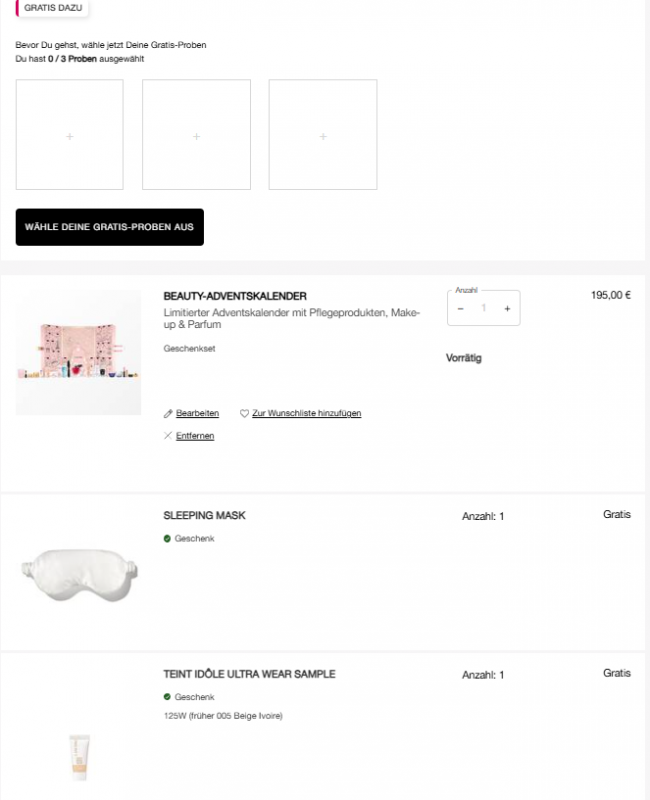Open Bearbeiten link for the calendar

click(197, 413)
